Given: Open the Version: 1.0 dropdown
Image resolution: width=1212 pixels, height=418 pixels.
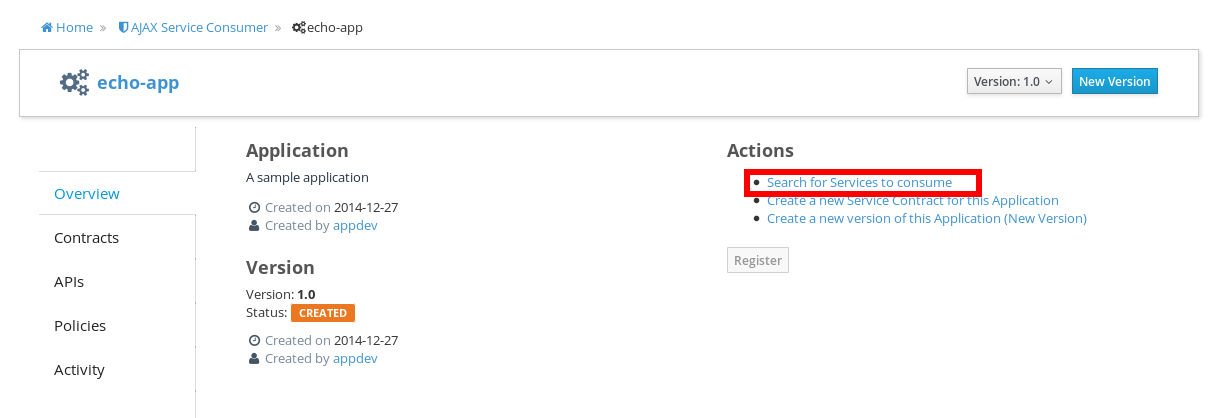Looking at the screenshot, I should tap(1014, 81).
